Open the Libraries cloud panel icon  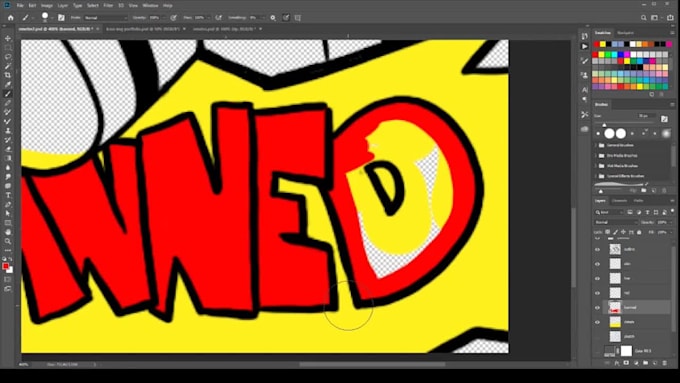point(585,129)
